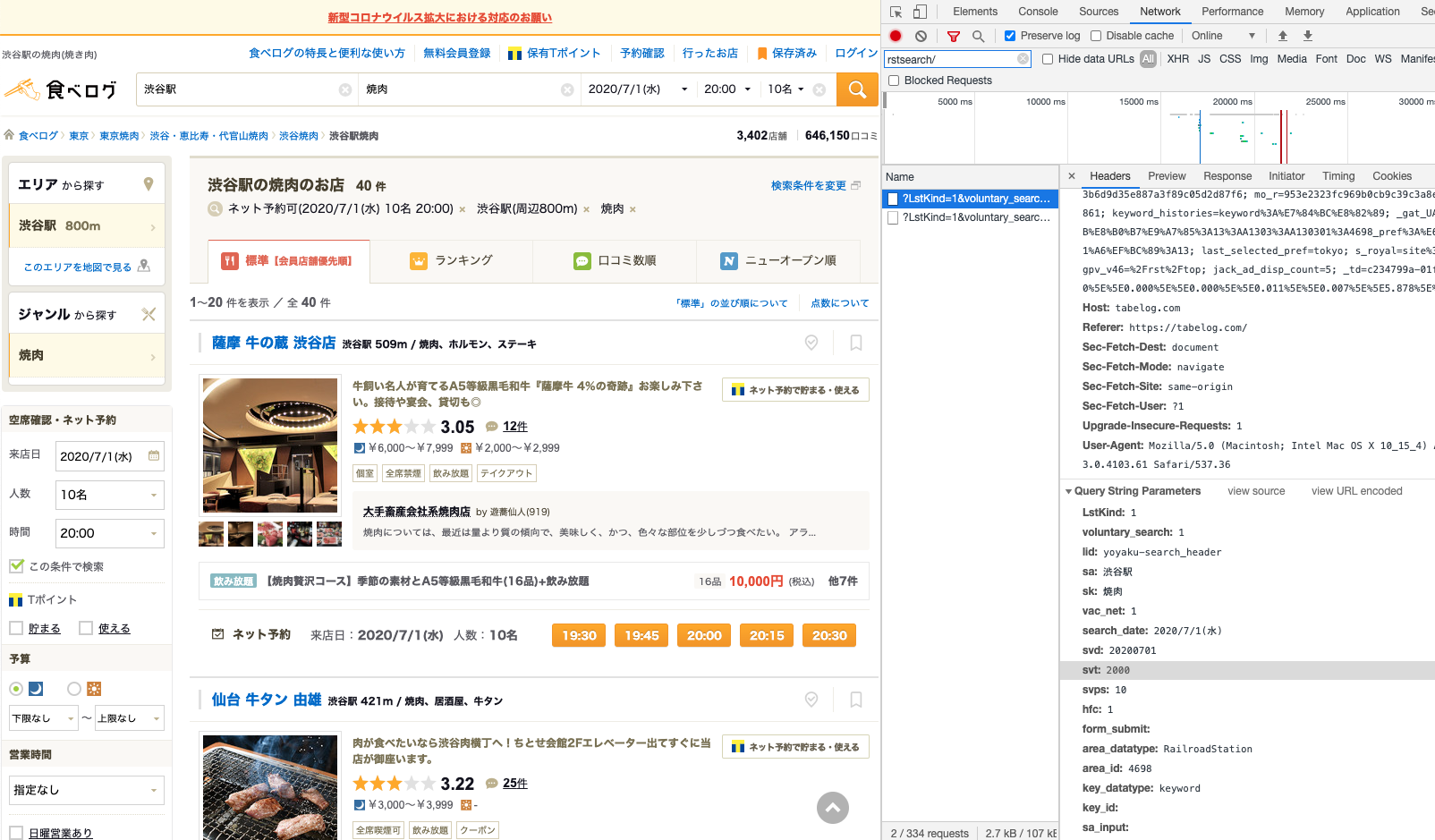Open 無料会員登録 link
The height and width of the screenshot is (840, 1435).
click(456, 53)
